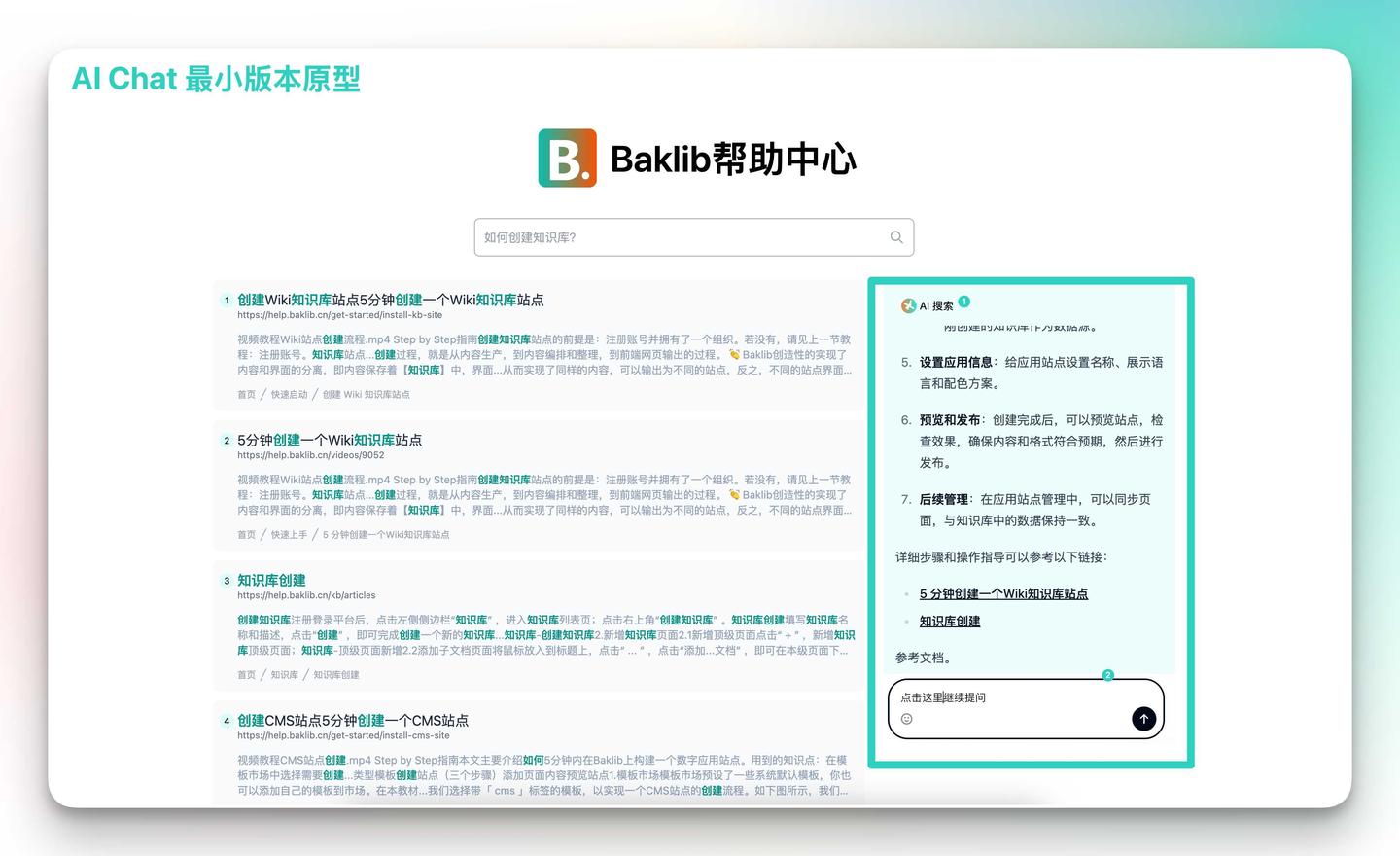Go to 首页 in result 1's breadcrumb

click(246, 395)
